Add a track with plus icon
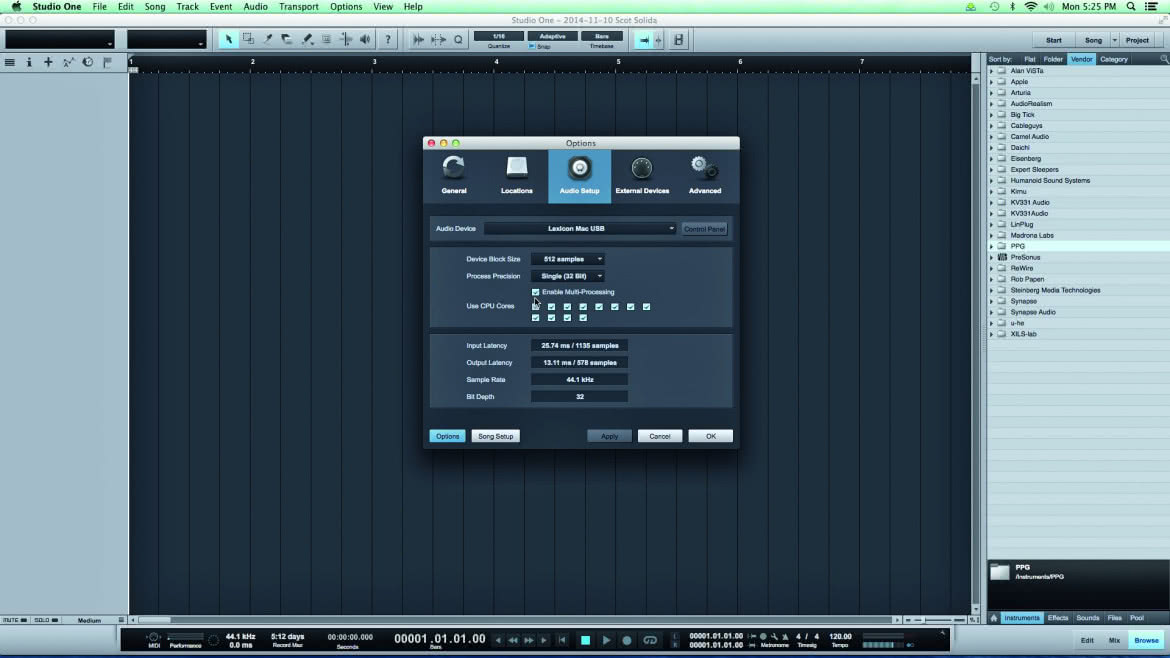 (49, 63)
